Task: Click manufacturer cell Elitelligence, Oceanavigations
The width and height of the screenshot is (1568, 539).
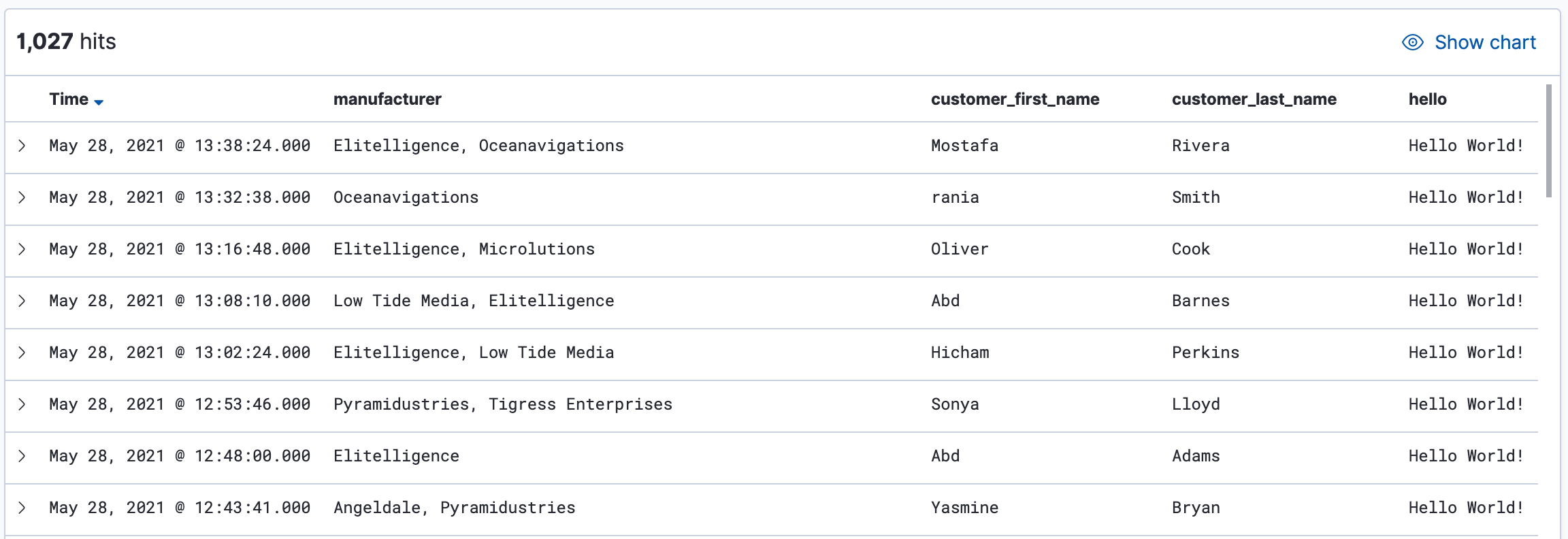Action: click(x=478, y=146)
